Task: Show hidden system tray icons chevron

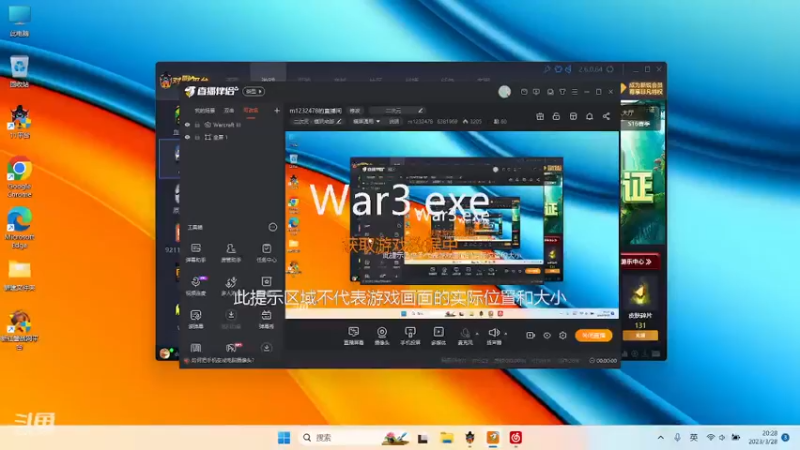Action: pyautogui.click(x=661, y=437)
